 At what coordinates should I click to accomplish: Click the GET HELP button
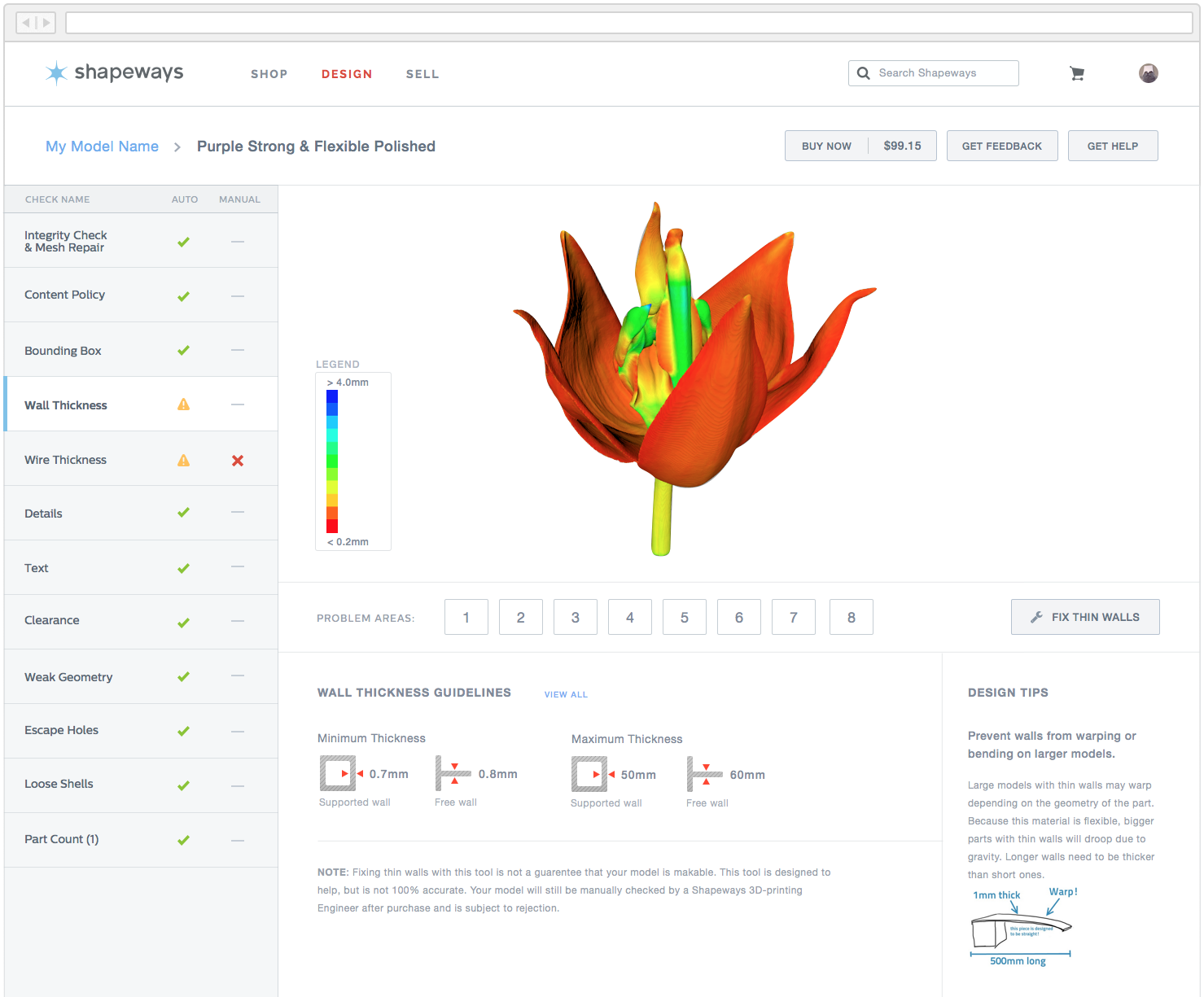1113,146
